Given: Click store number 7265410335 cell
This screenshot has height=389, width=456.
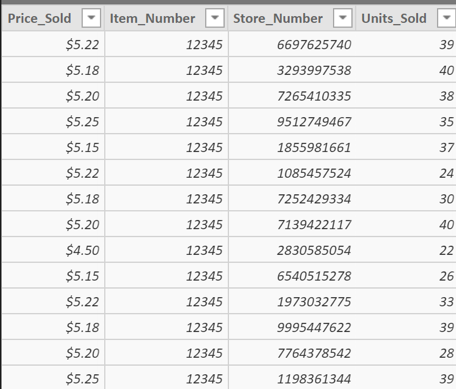Looking at the screenshot, I should pyautogui.click(x=292, y=96).
